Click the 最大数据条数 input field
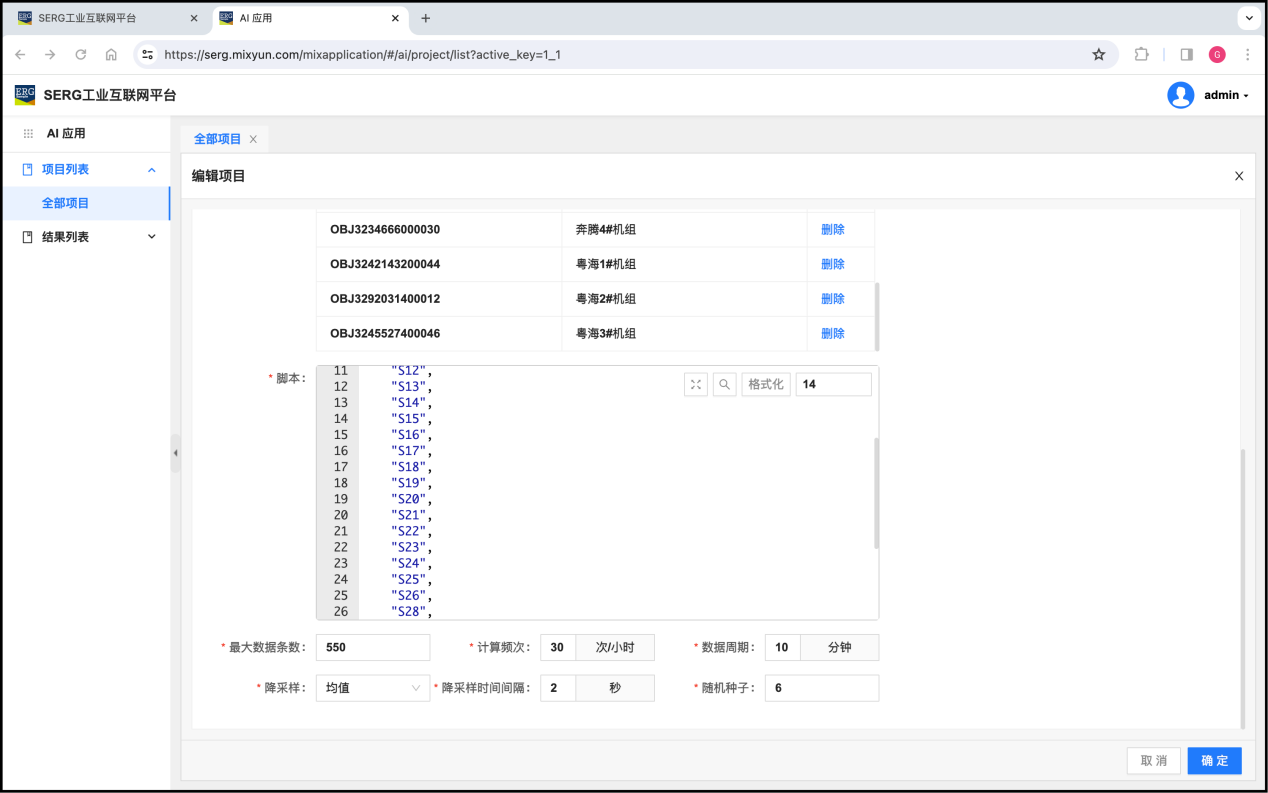 point(372,647)
